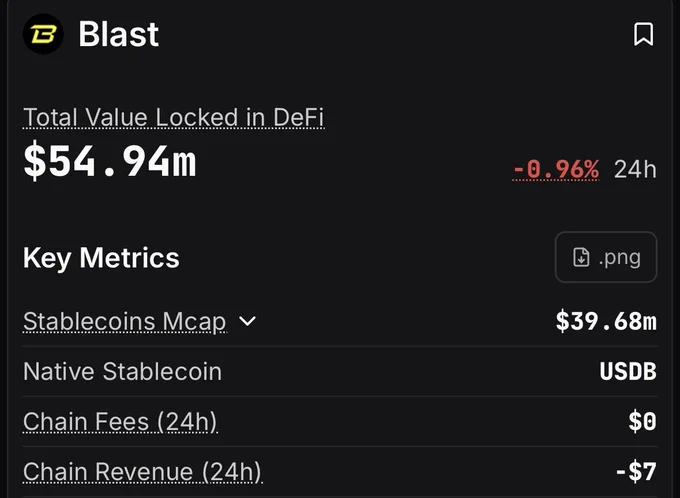Click the Blast title text
The image size is (680, 498).
118,34
